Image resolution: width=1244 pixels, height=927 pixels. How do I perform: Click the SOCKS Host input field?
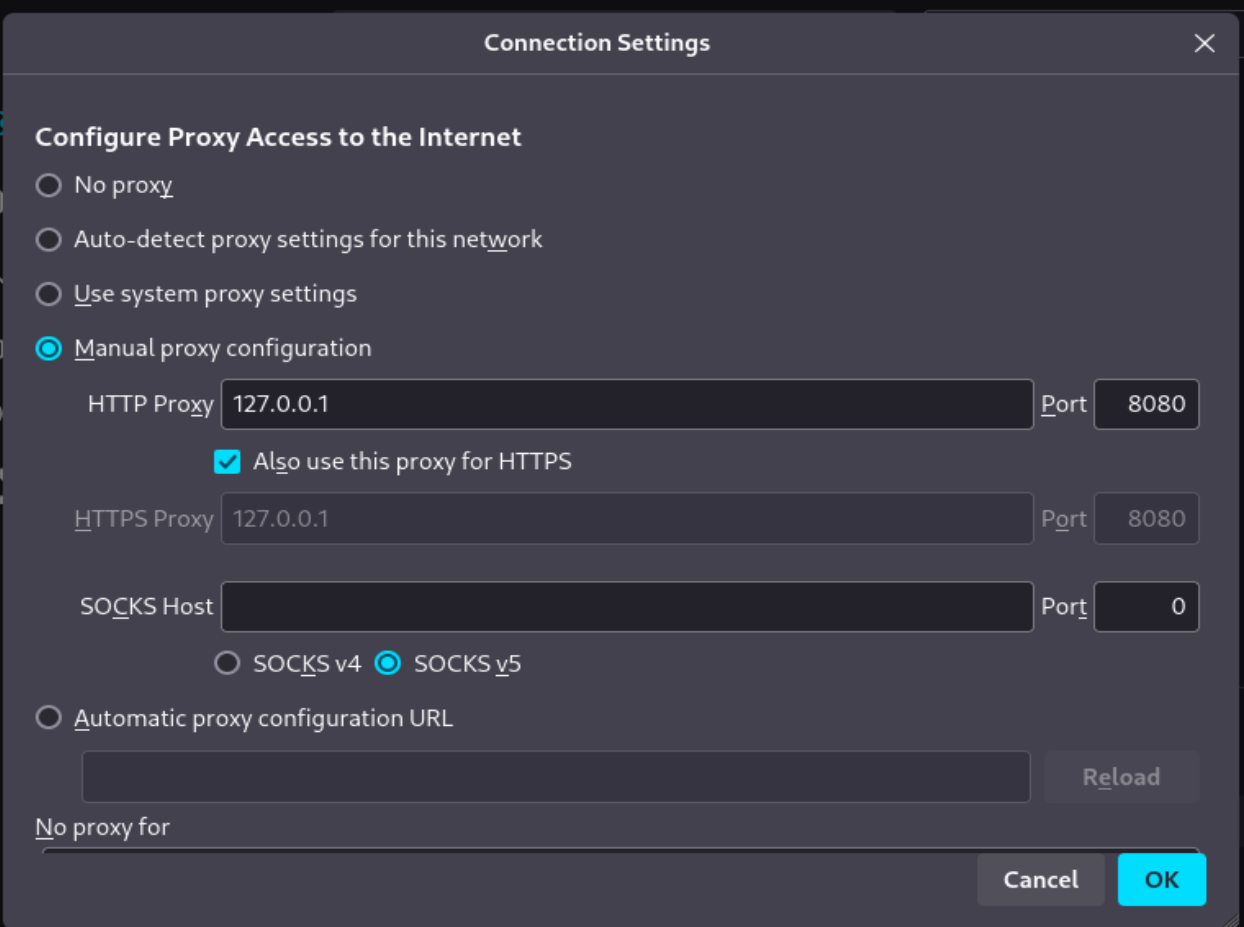click(627, 607)
